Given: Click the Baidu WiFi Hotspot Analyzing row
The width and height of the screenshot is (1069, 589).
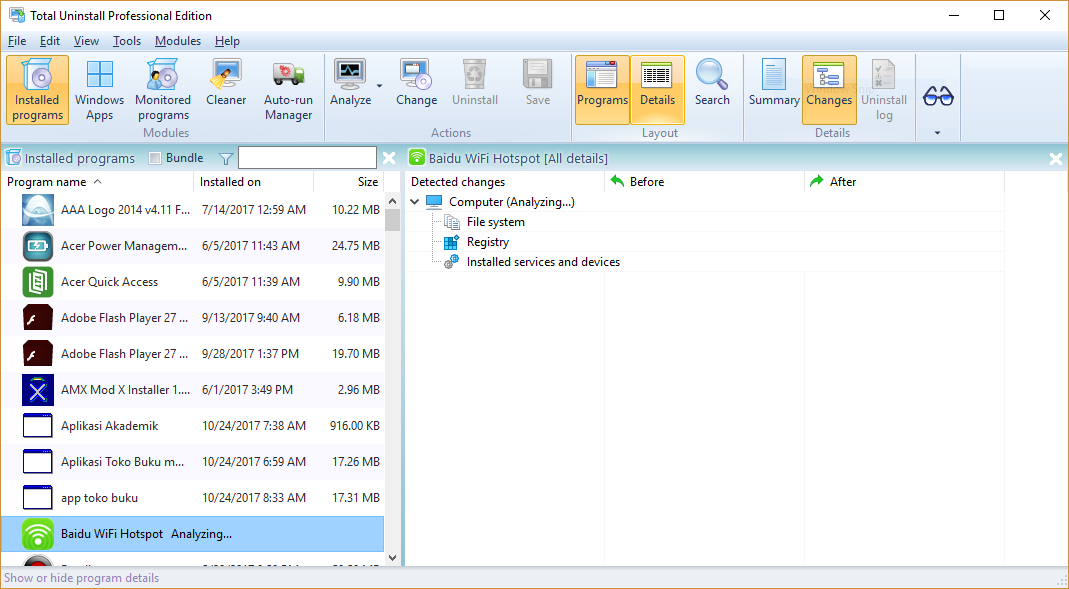Looking at the screenshot, I should (192, 534).
